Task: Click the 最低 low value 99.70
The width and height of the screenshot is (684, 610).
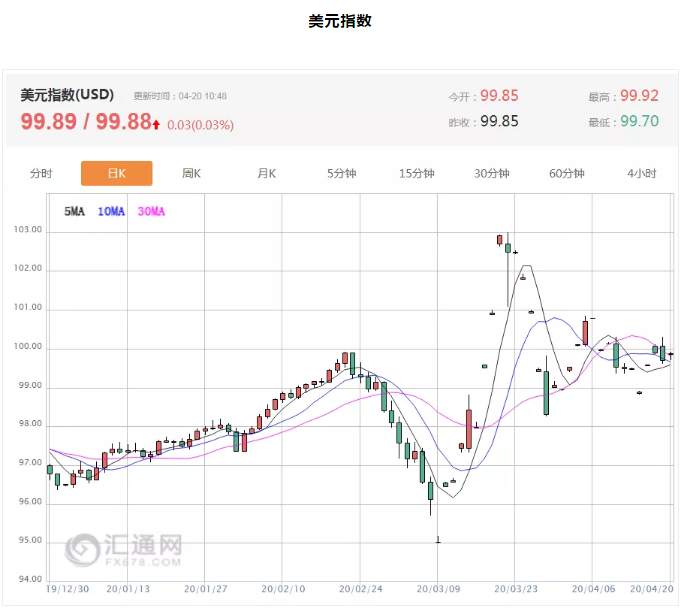Action: [640, 121]
